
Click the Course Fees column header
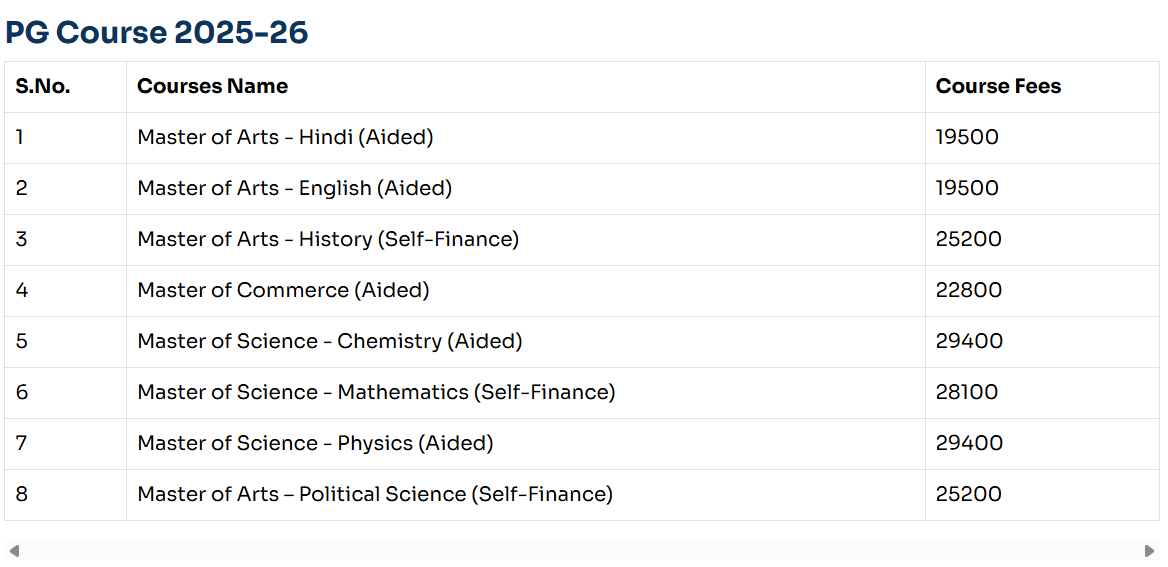click(x=998, y=87)
